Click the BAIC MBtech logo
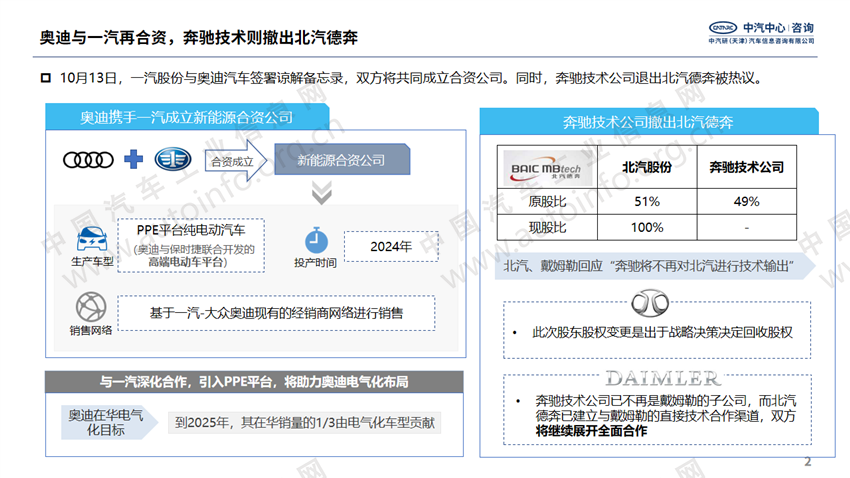 [546, 167]
